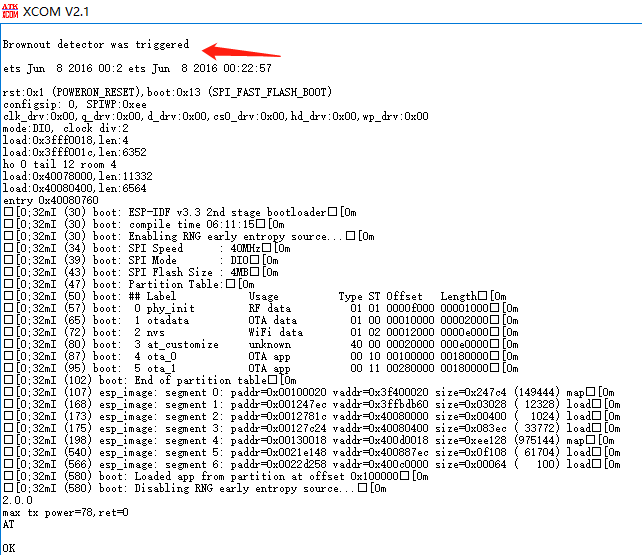This screenshot has width=642, height=555.
Task: Click the 'OK' response line
Action: pyautogui.click(x=9, y=548)
